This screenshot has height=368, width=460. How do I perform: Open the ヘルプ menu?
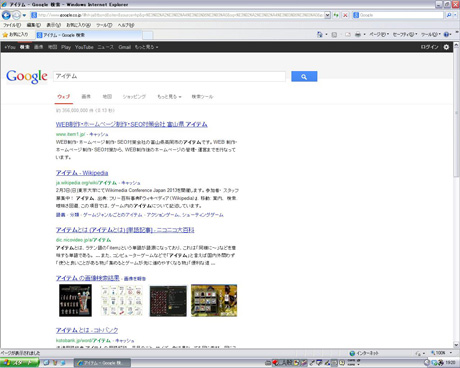pos(126,25)
